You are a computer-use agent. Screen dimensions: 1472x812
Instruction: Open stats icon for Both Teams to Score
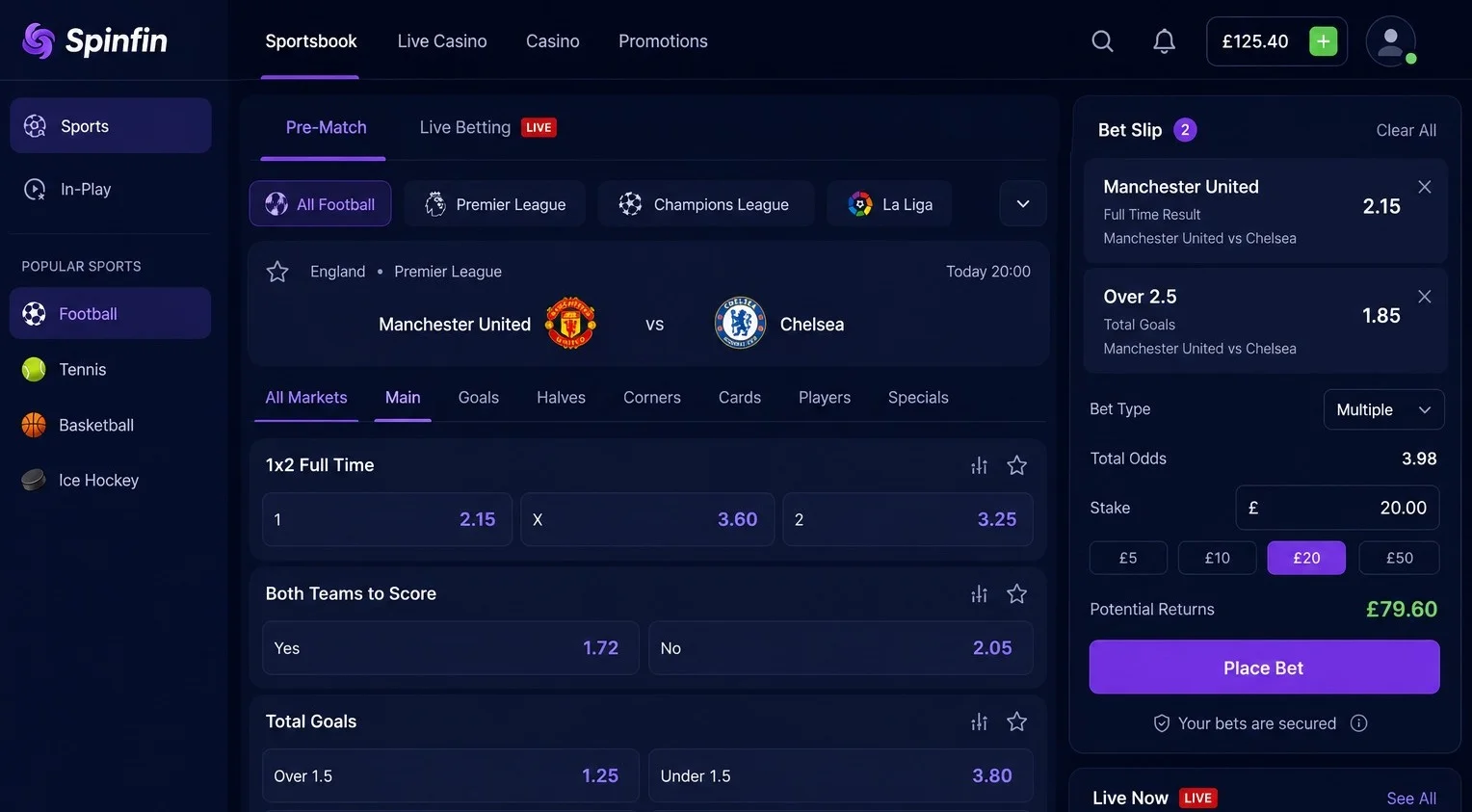979,593
